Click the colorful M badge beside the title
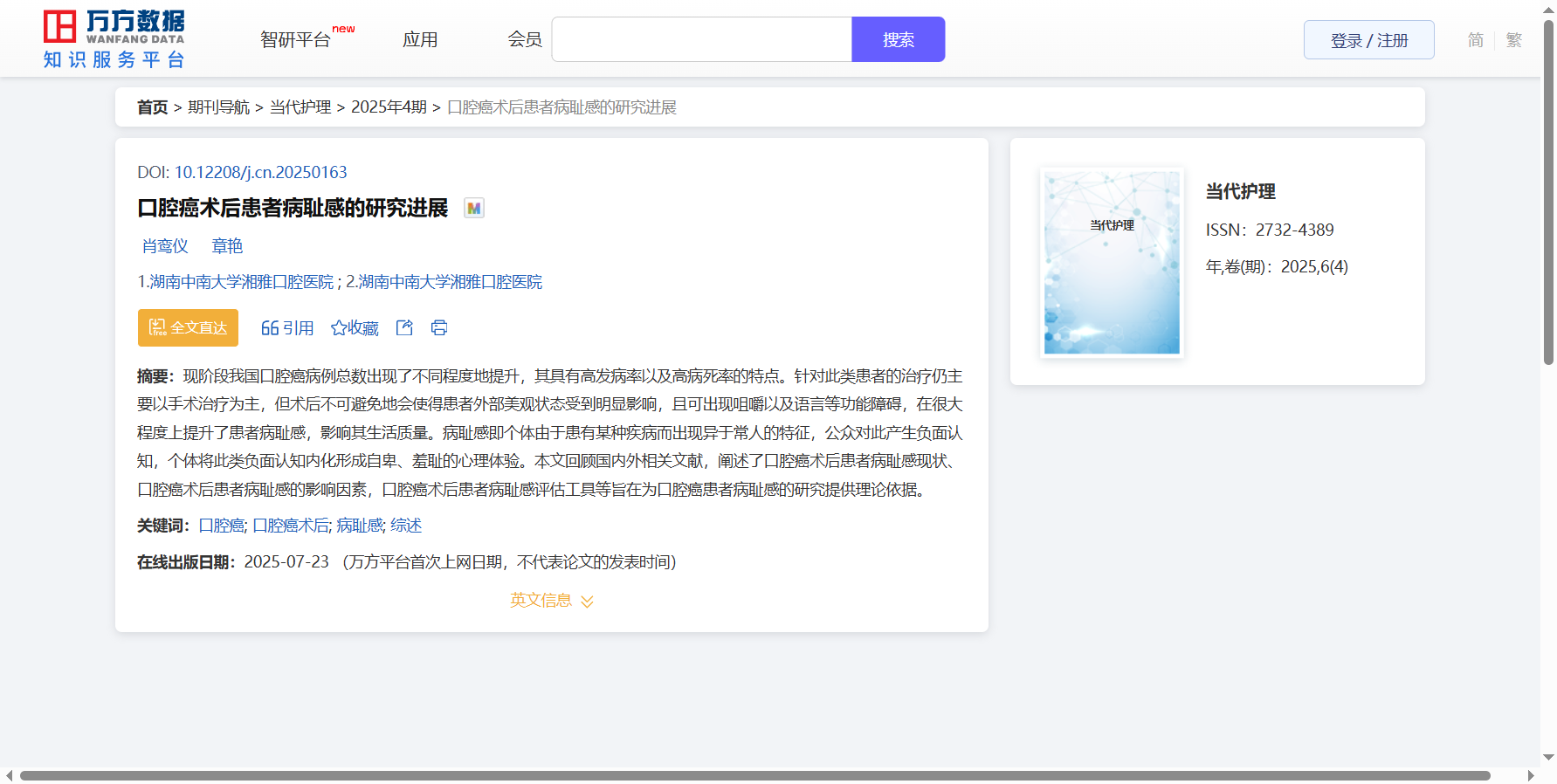Image resolution: width=1557 pixels, height=784 pixels. tap(473, 209)
